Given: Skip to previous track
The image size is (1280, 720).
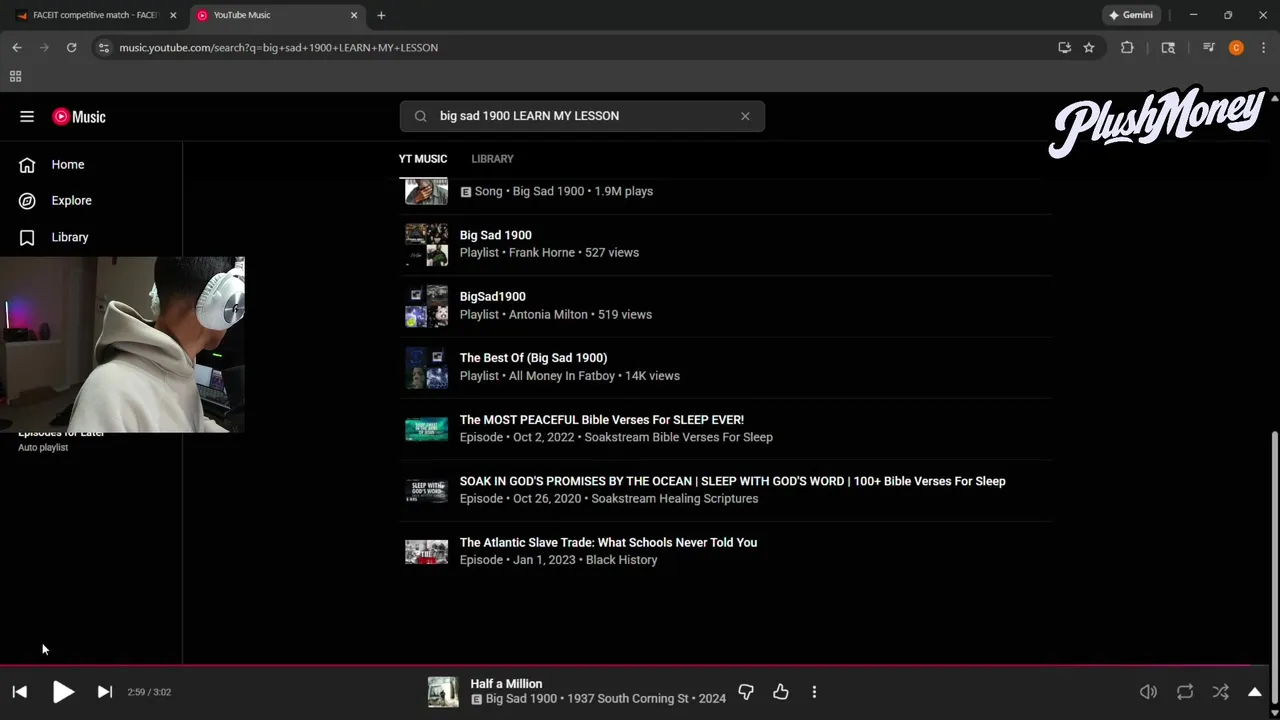Looking at the screenshot, I should [20, 692].
